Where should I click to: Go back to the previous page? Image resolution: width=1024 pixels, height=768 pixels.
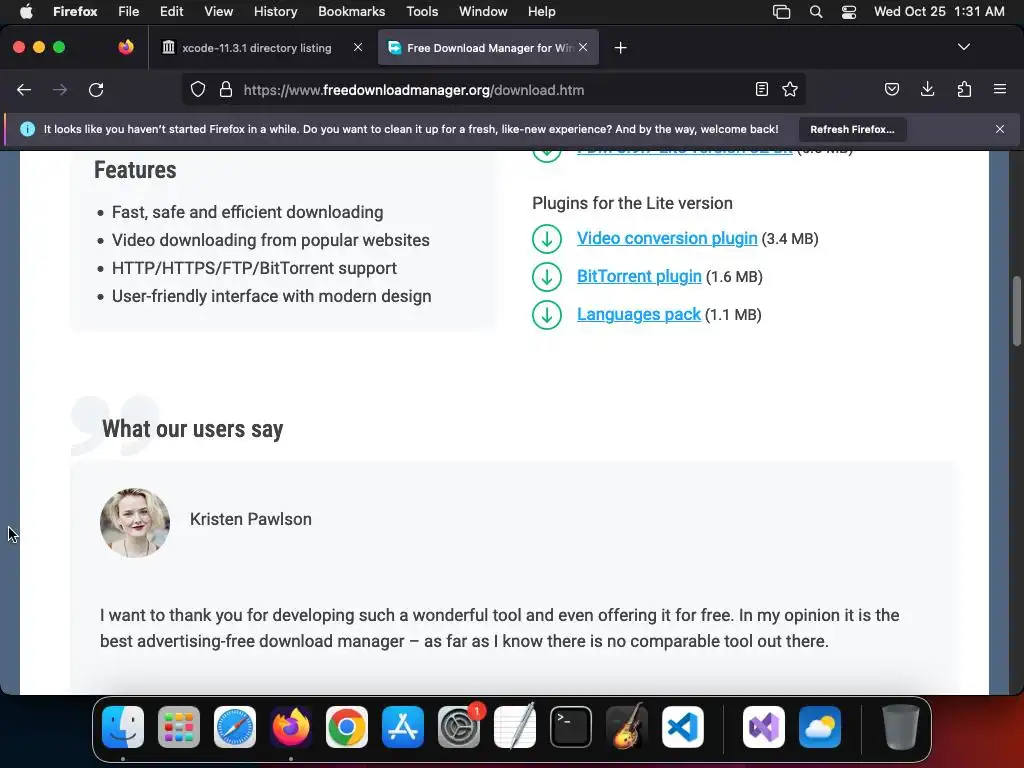coord(24,90)
